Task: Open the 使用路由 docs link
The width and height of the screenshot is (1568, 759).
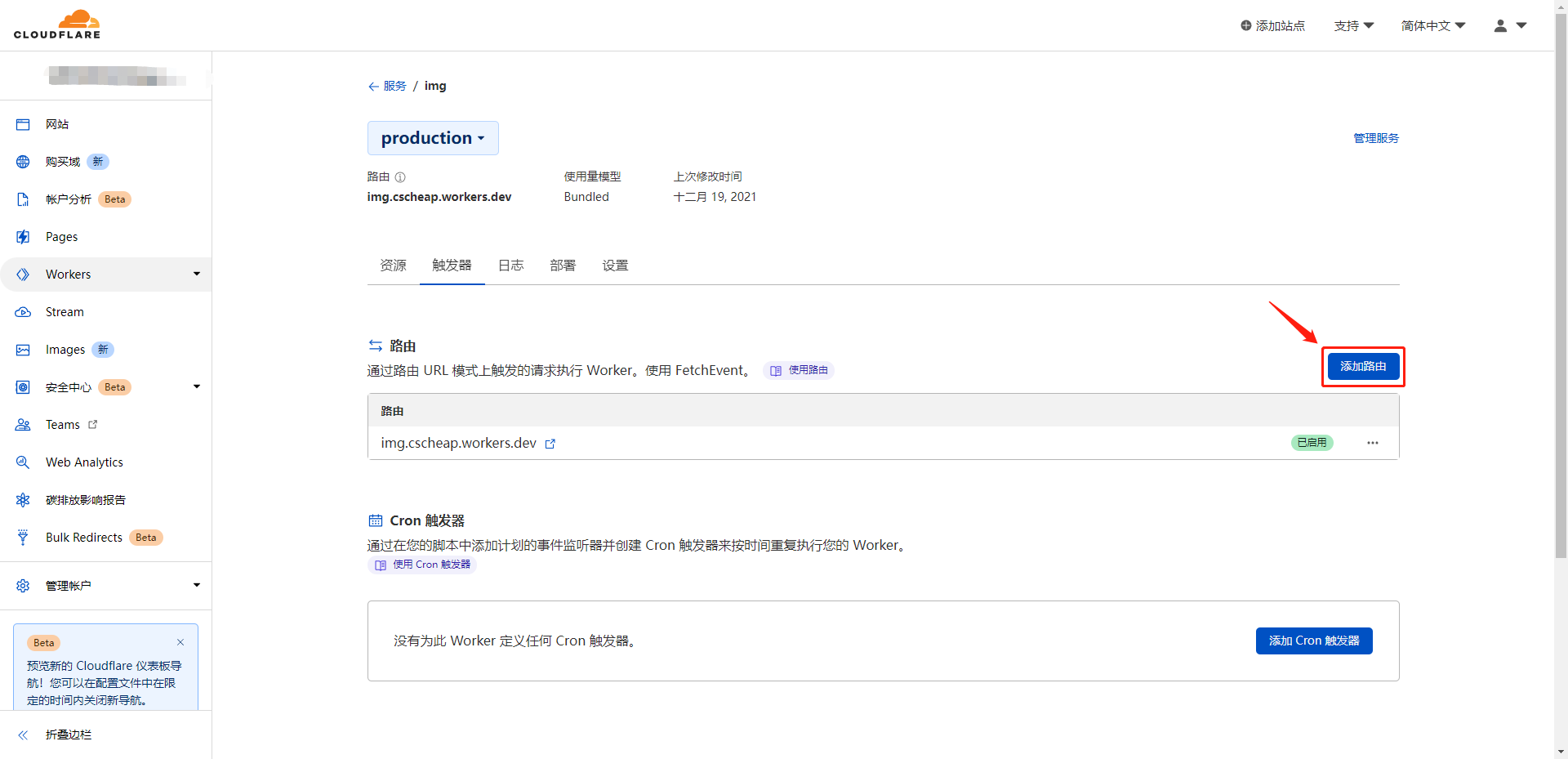Action: click(x=799, y=370)
